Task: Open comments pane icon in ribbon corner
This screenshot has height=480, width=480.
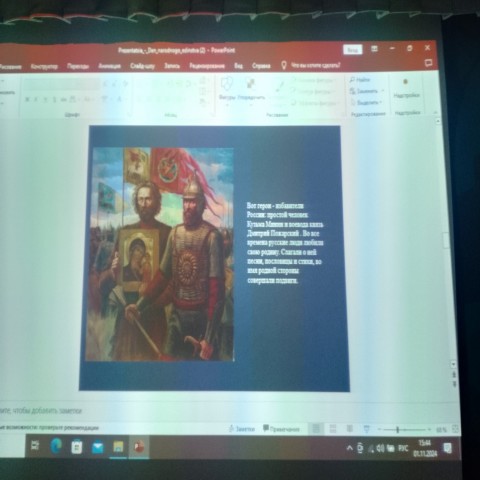Action: [429, 63]
